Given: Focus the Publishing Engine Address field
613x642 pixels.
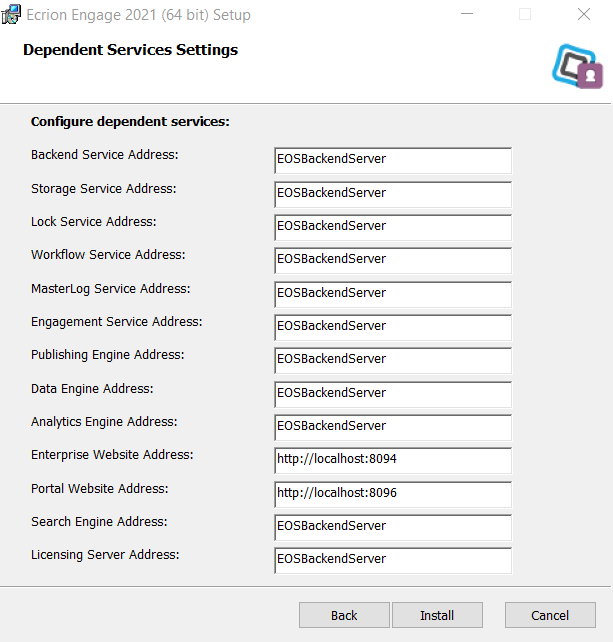Looking at the screenshot, I should [393, 361].
